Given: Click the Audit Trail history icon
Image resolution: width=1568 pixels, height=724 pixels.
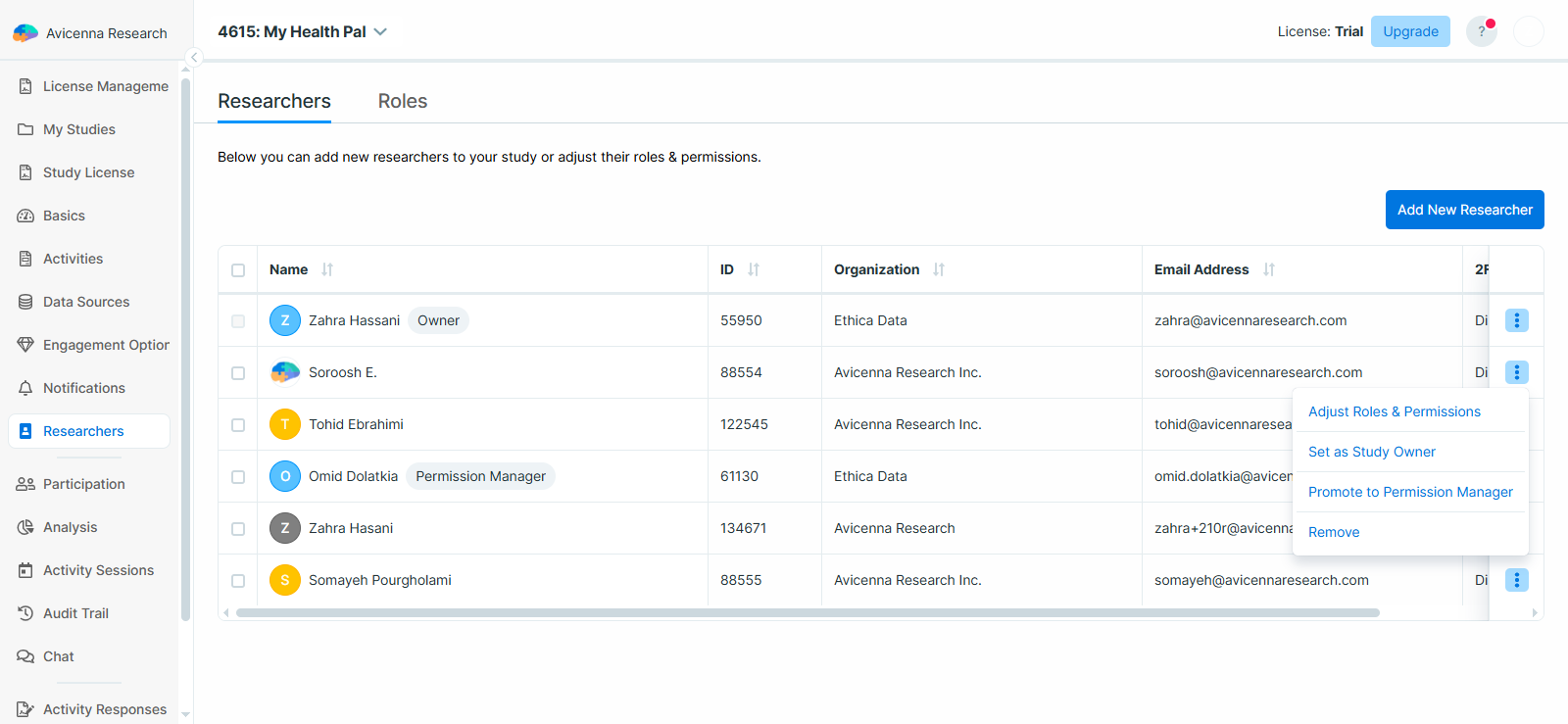Looking at the screenshot, I should click(25, 613).
